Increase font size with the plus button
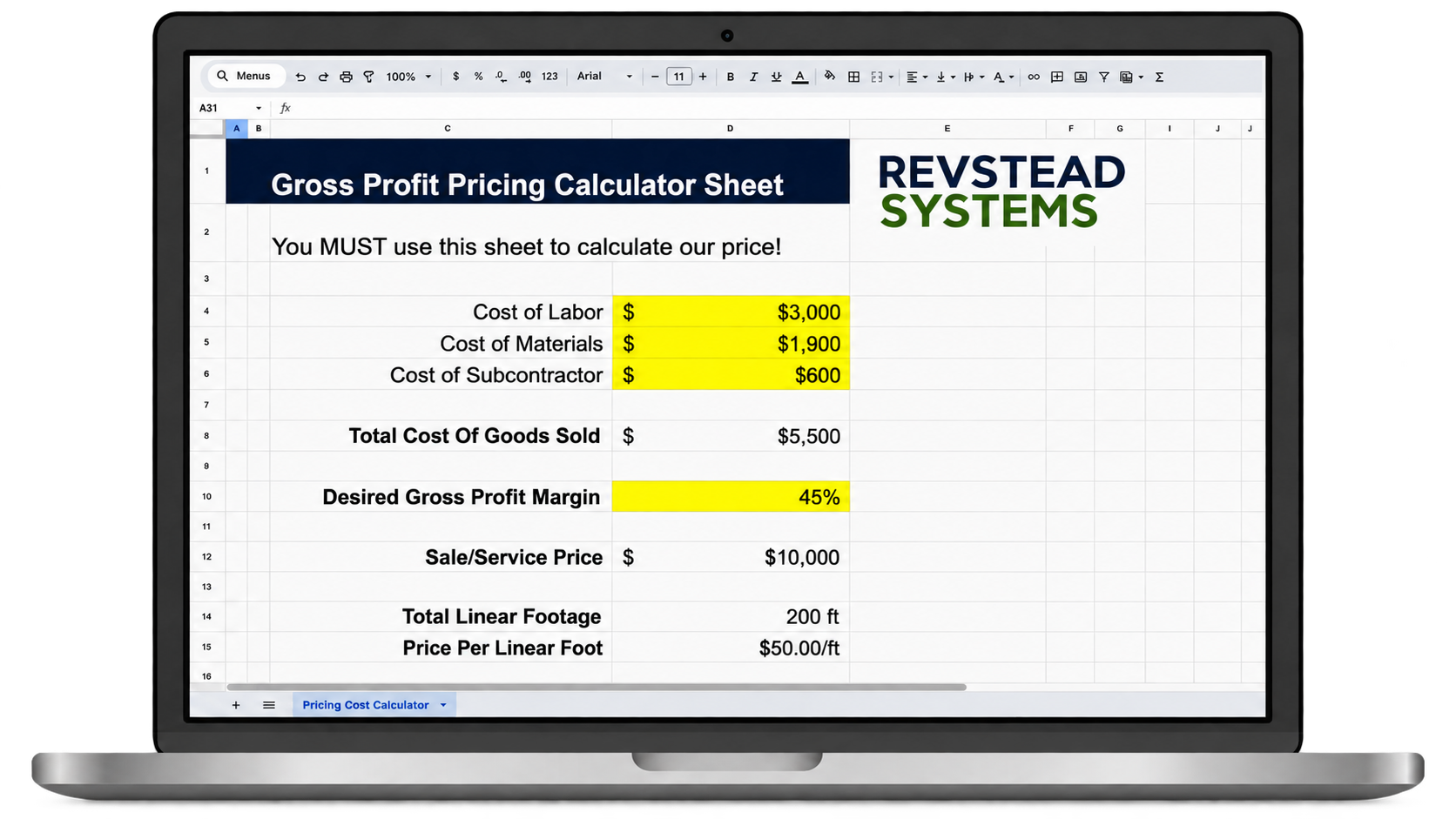 (x=703, y=77)
